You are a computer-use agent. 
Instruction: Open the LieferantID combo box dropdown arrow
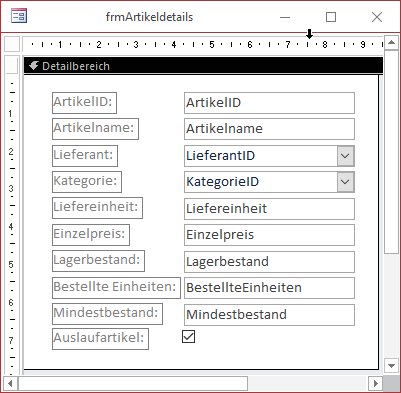click(345, 156)
